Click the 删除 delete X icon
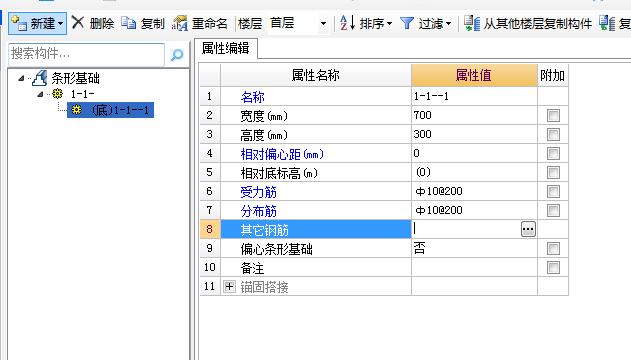 (x=78, y=23)
